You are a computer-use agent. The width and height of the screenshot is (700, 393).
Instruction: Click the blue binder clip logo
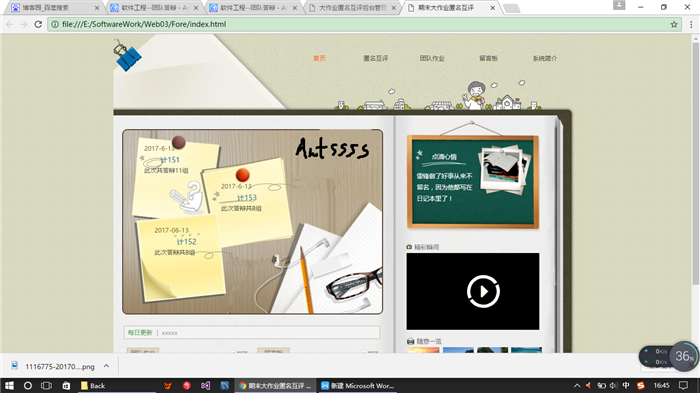127,55
